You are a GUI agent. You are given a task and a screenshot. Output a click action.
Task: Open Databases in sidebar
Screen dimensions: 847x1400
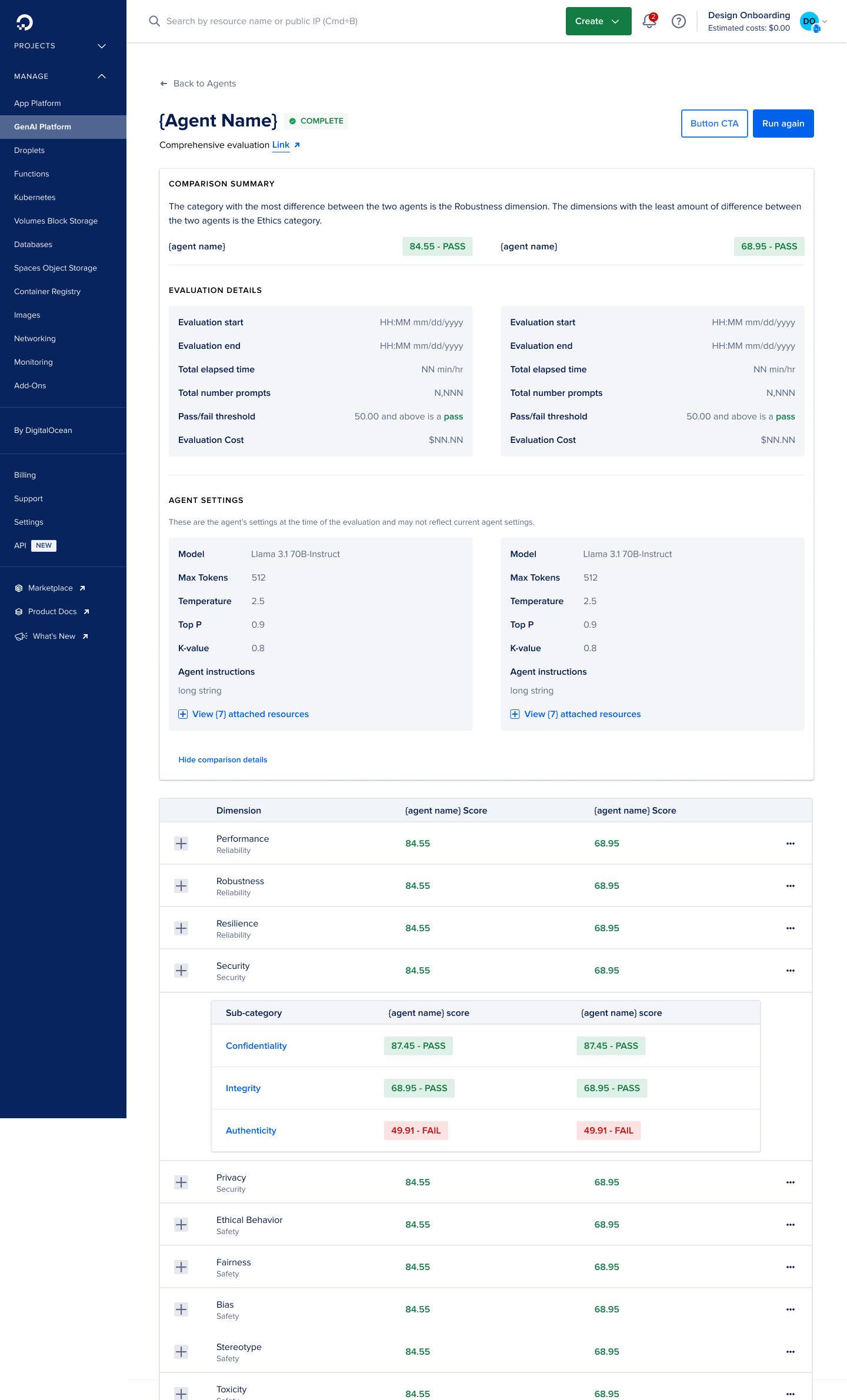click(x=33, y=245)
